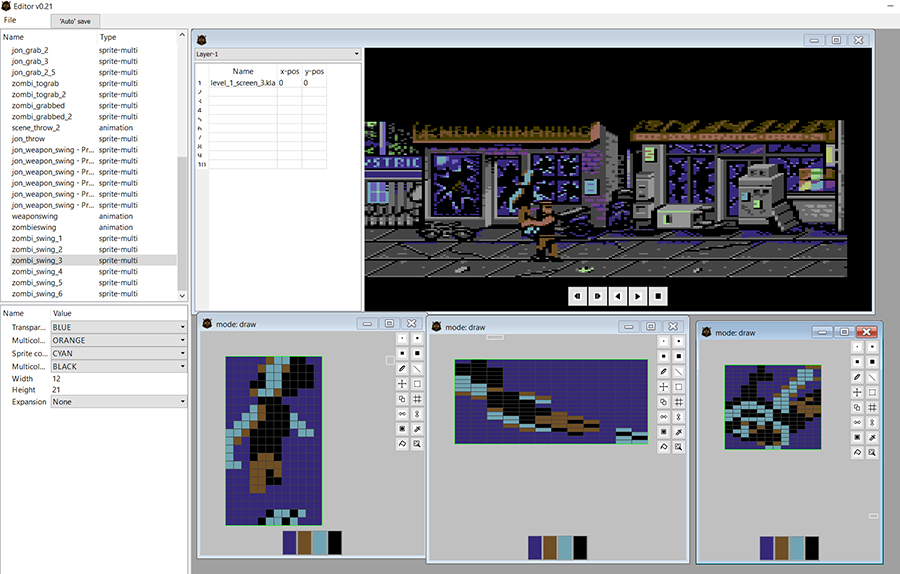Toggle the grid in leftmost sprite editor

point(417,399)
